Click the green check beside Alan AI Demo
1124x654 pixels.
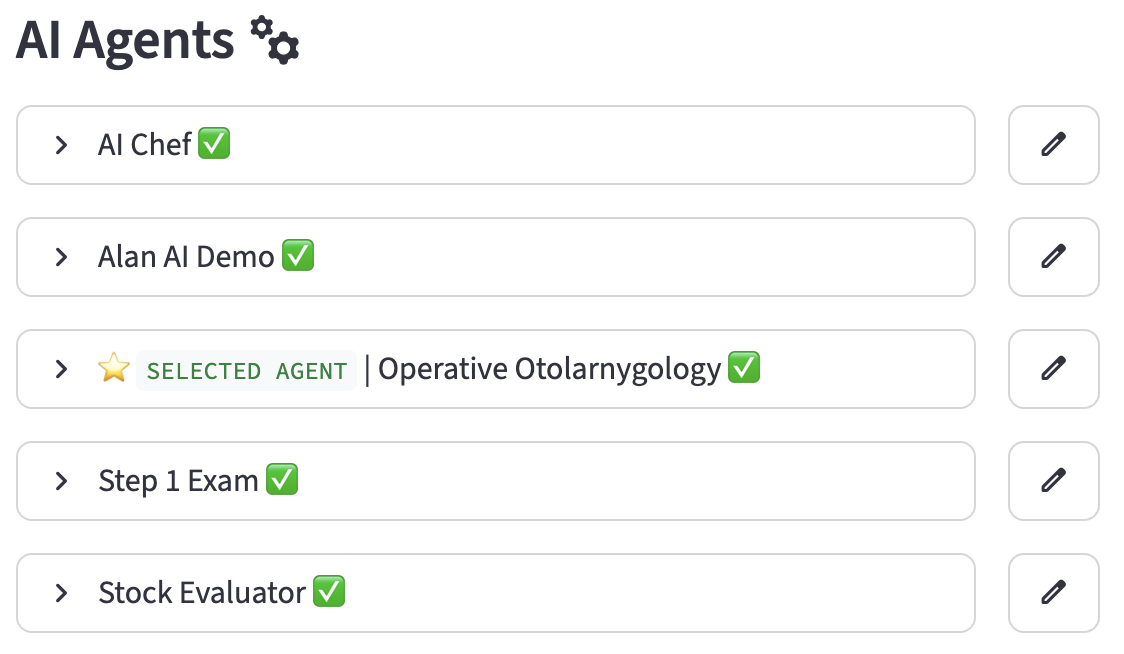298,256
